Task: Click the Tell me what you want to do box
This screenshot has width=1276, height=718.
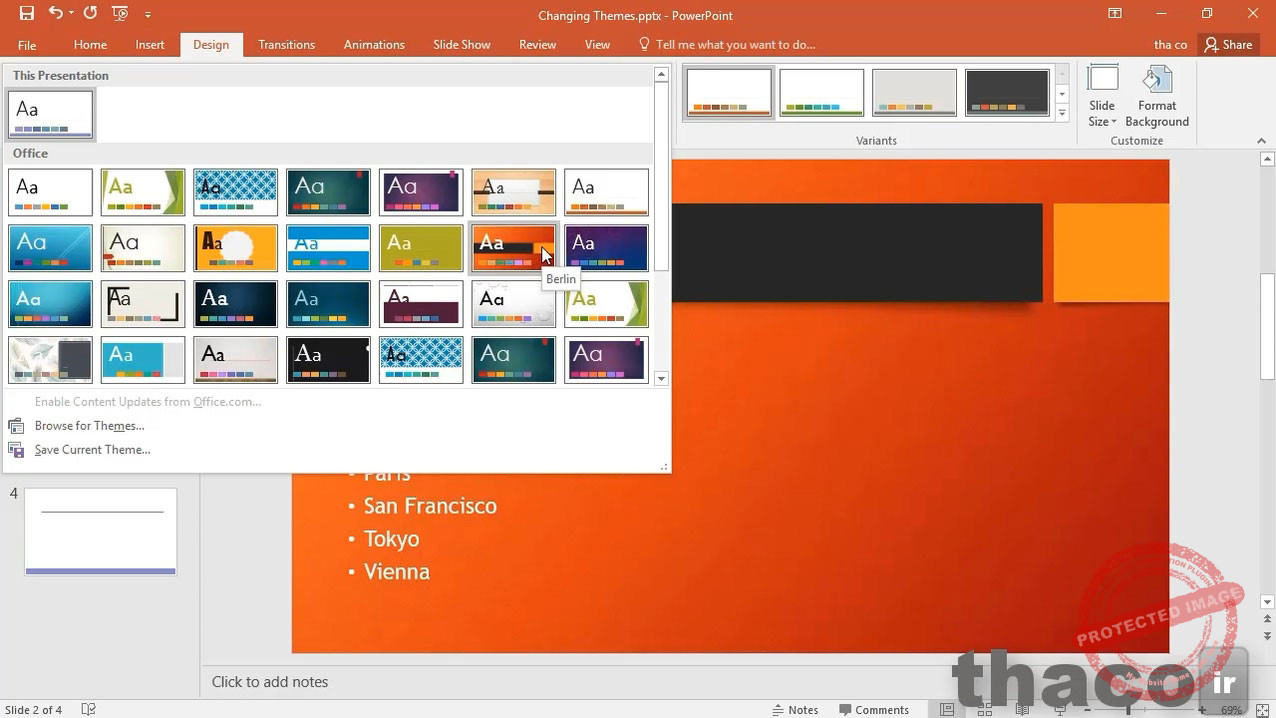Action: tap(727, 45)
